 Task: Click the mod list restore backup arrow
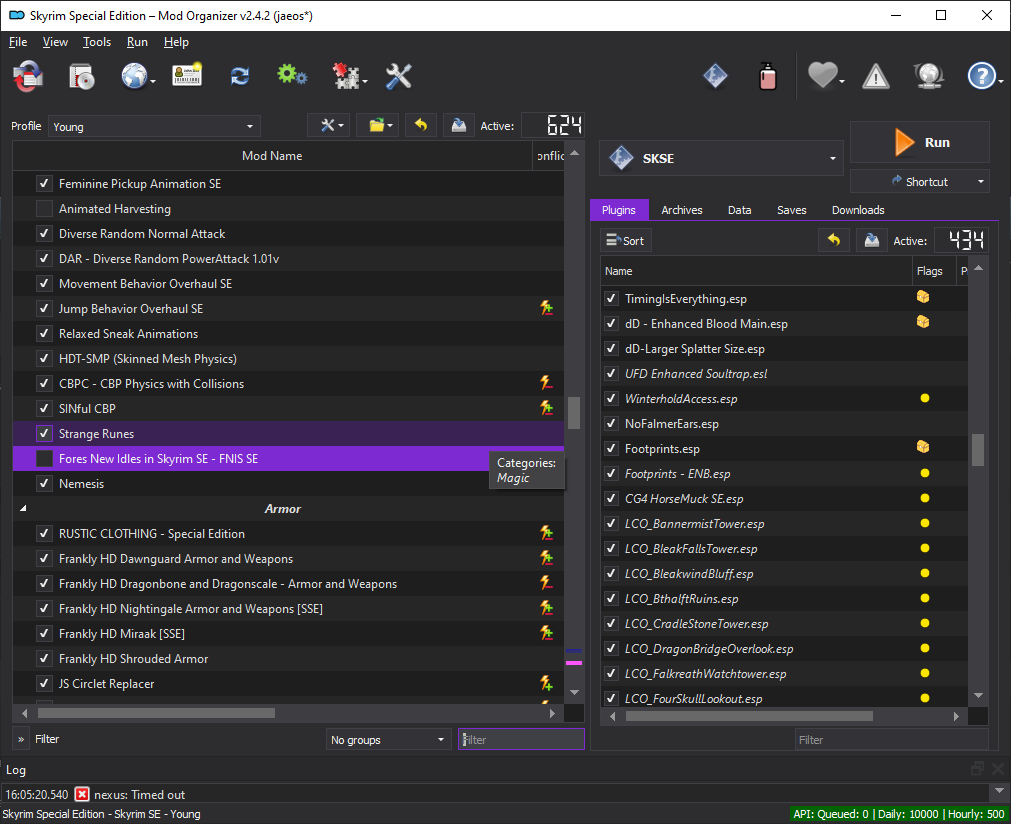(421, 125)
